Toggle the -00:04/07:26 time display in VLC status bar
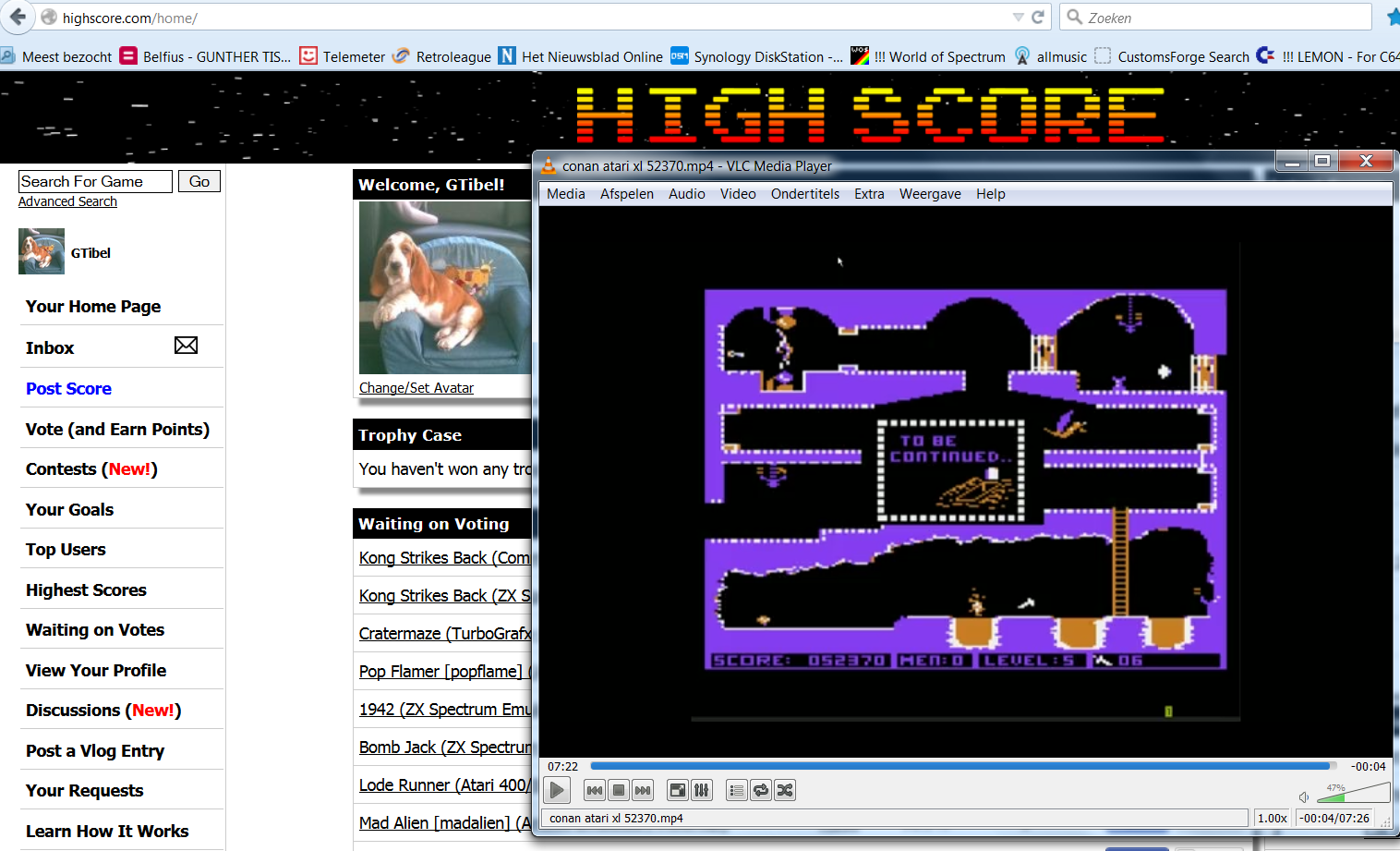 (x=1334, y=818)
